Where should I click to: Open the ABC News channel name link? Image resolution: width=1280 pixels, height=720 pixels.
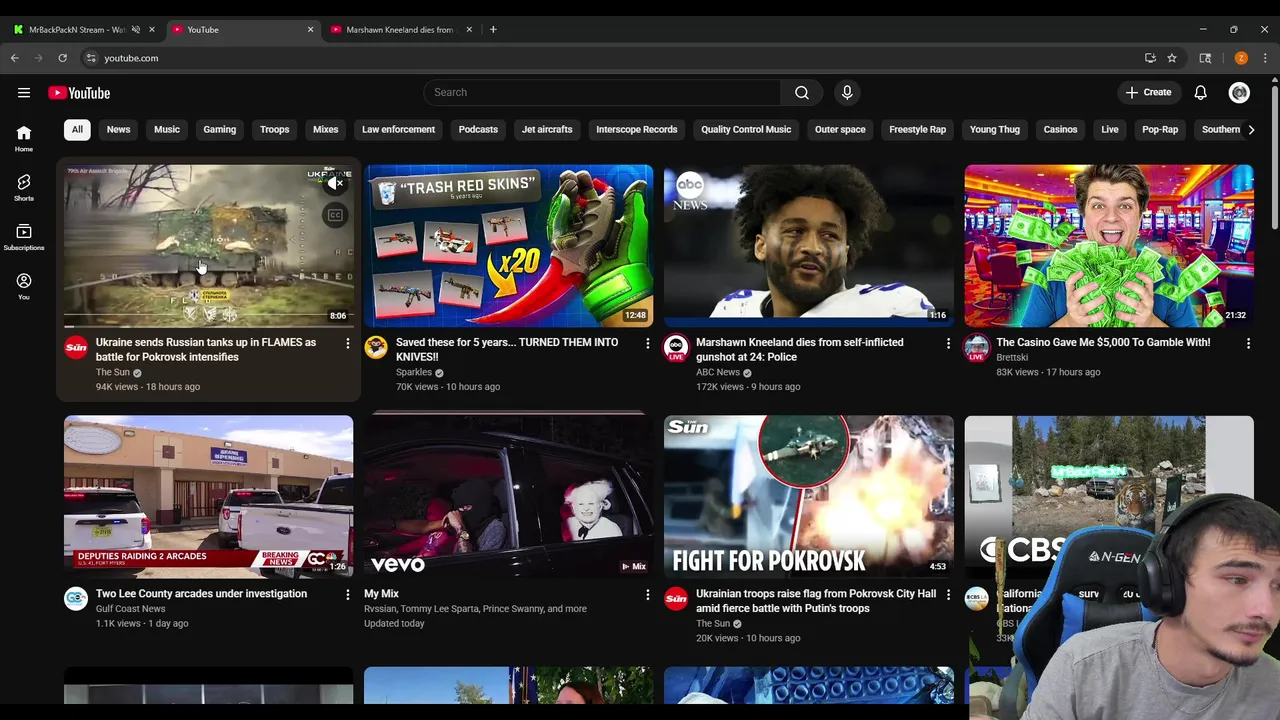click(x=718, y=372)
